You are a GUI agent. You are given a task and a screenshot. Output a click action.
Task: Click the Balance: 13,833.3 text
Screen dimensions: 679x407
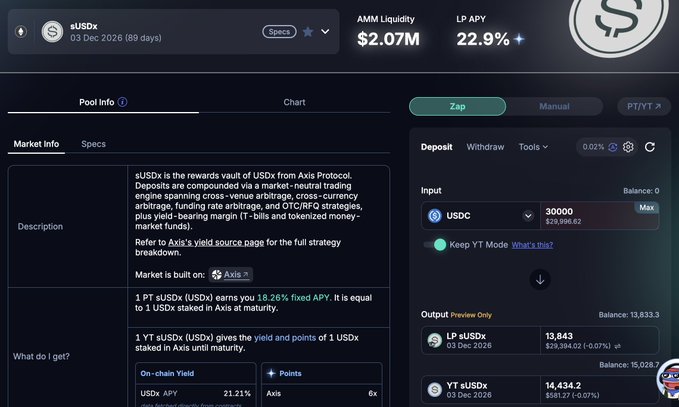(629, 315)
